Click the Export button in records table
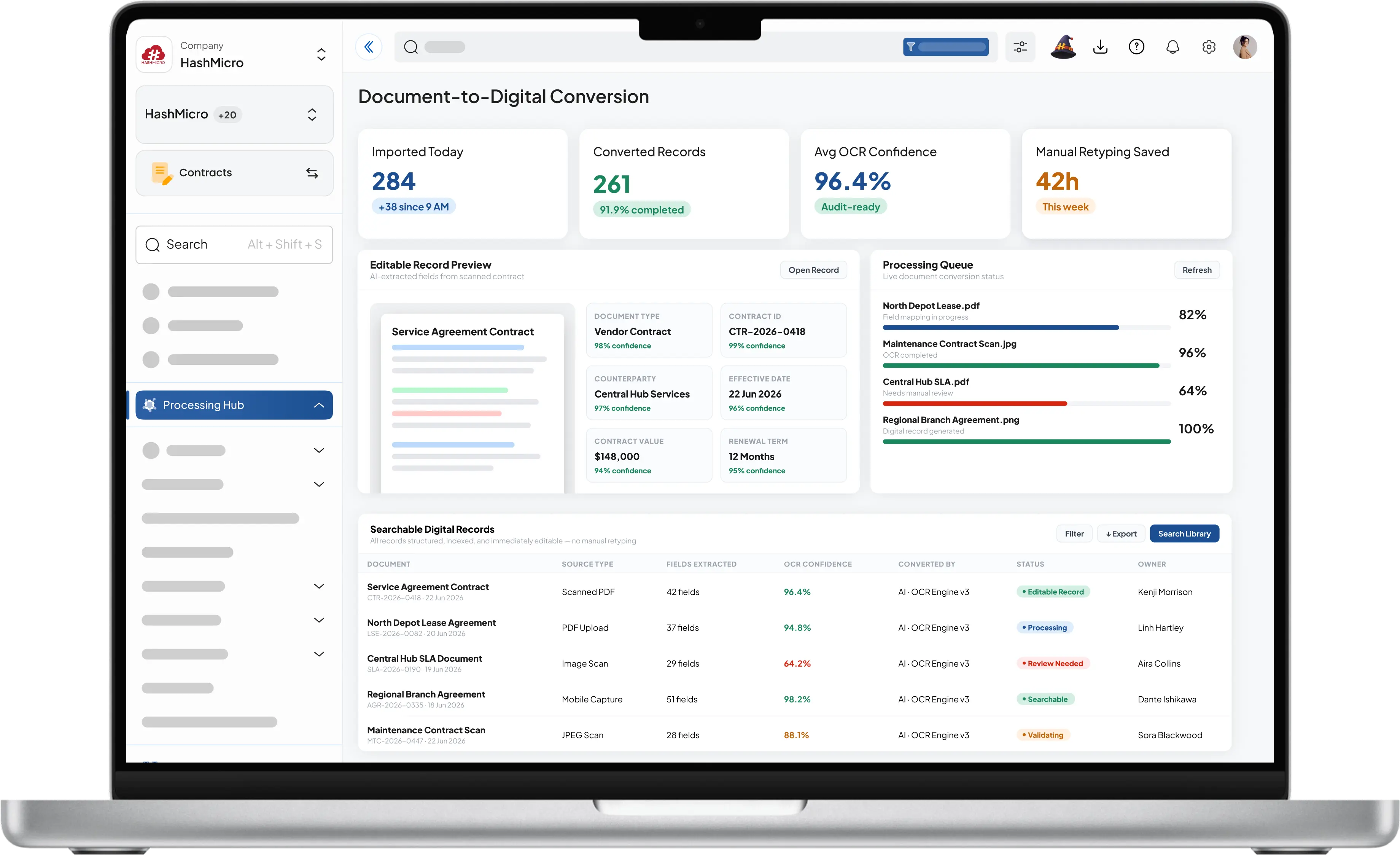 coord(1121,534)
